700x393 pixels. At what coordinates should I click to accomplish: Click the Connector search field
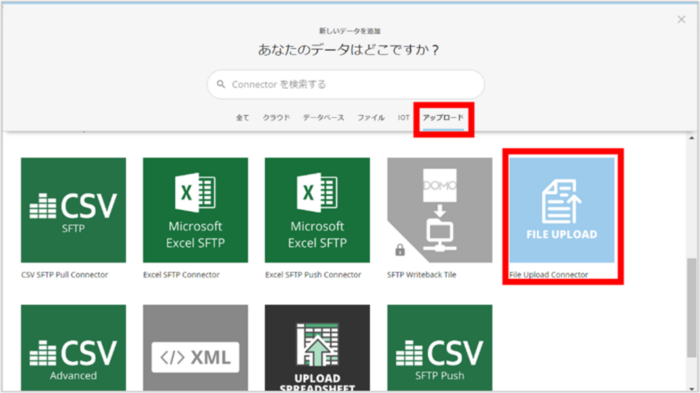[x=346, y=84]
